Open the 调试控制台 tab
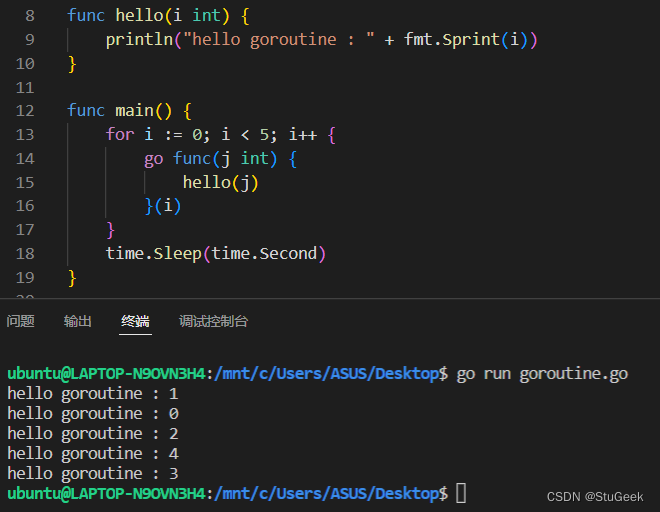The image size is (660, 512). (x=213, y=321)
